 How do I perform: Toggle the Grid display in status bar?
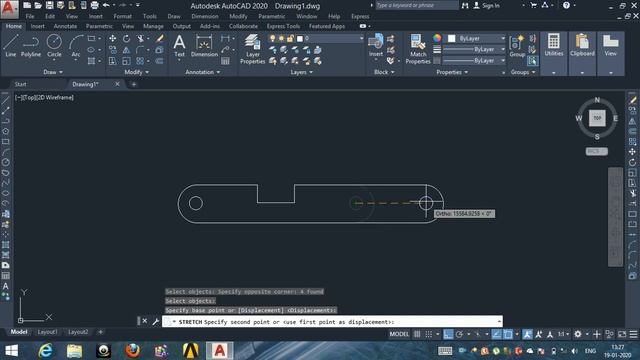417,334
